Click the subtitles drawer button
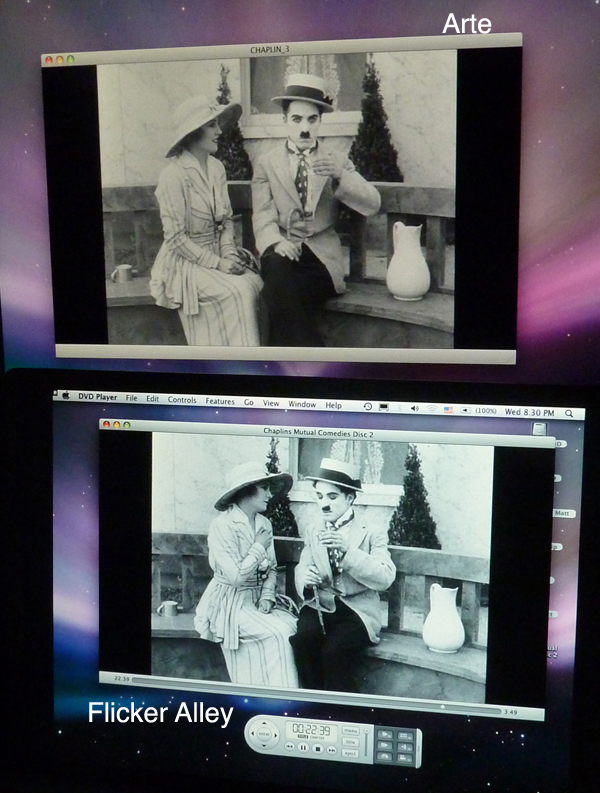 click(x=406, y=736)
